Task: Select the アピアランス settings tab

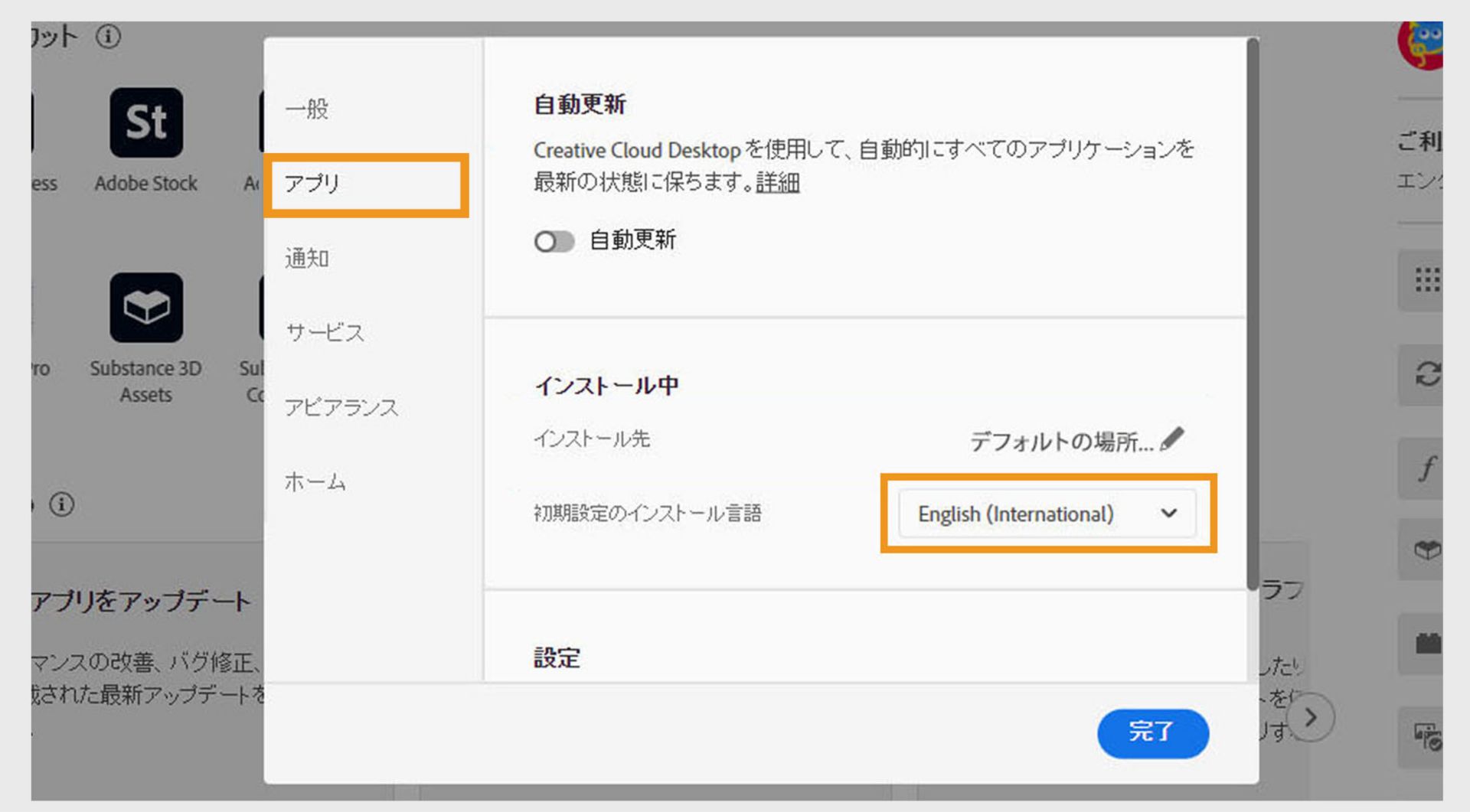Action: point(341,407)
